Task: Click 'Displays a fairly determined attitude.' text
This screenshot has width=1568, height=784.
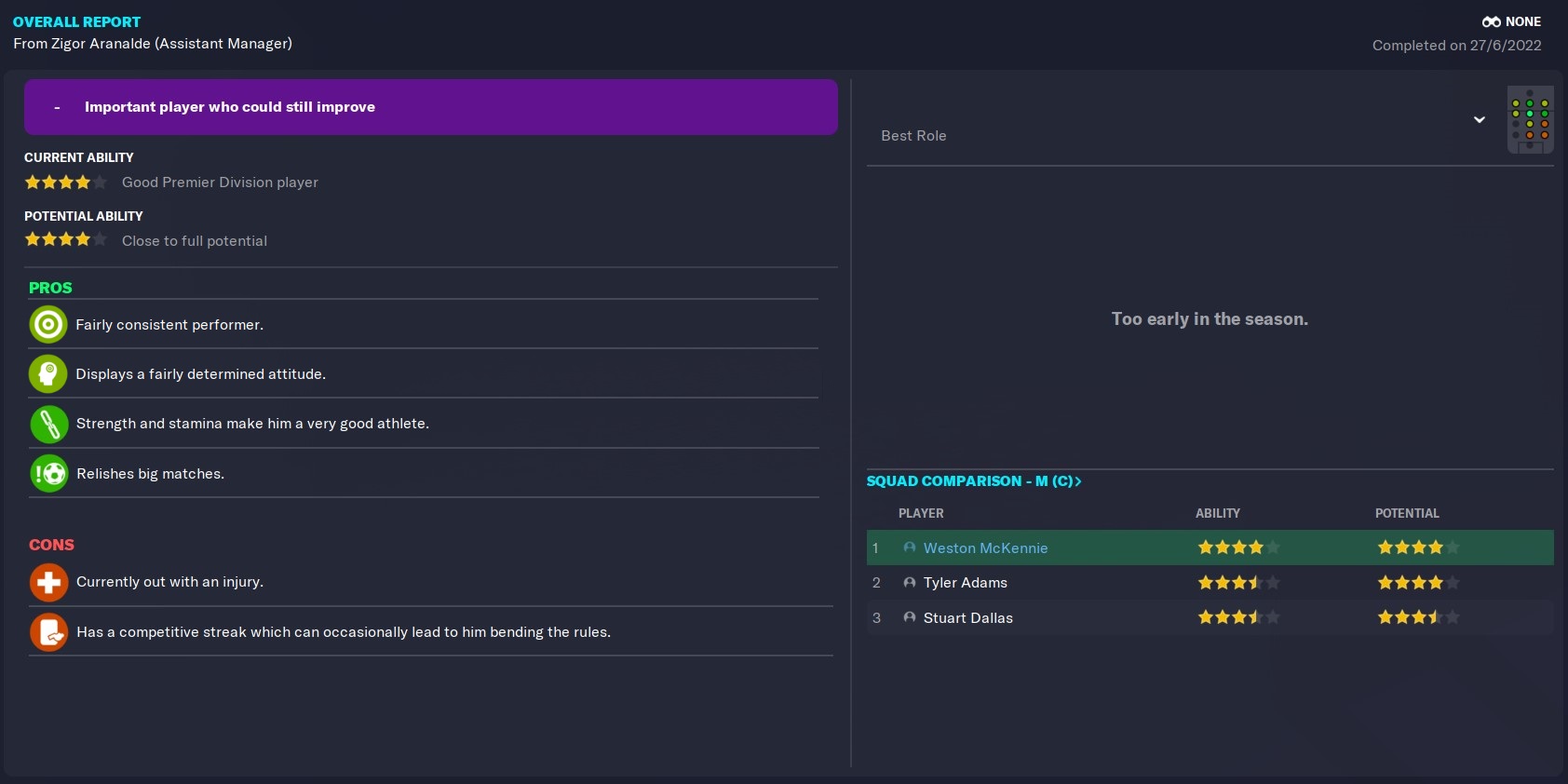Action: point(200,374)
